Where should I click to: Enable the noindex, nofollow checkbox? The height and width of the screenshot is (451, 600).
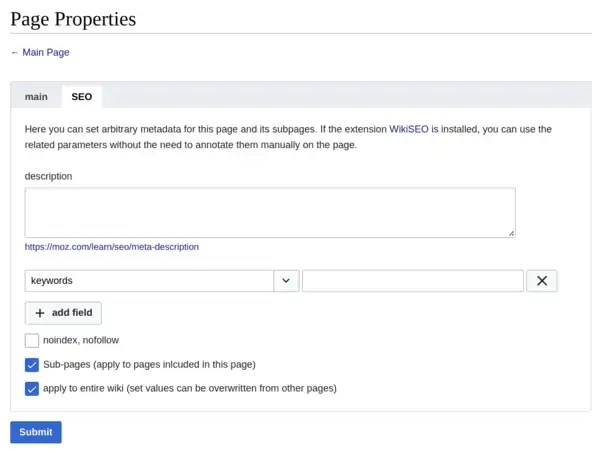coord(32,341)
